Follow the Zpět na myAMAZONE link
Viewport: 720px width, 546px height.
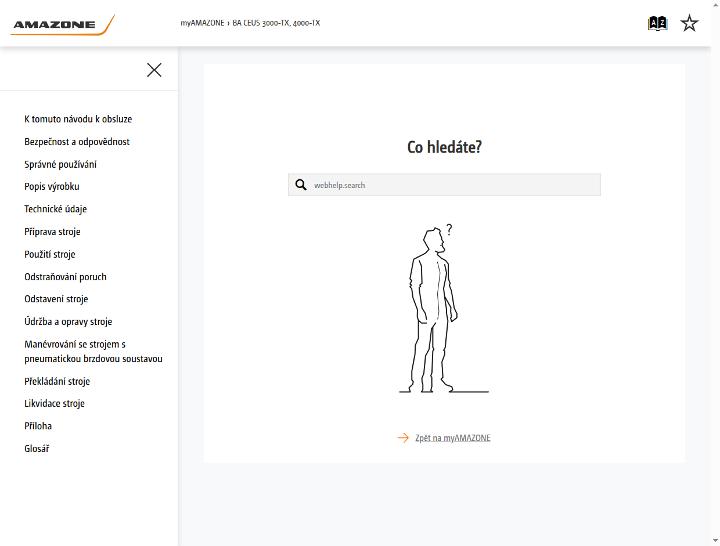453,438
